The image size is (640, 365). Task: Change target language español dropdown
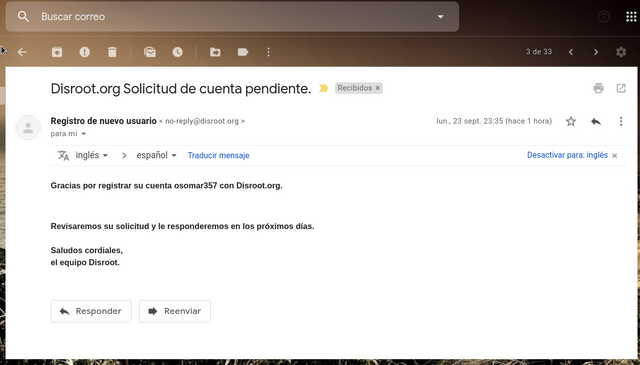[156, 155]
